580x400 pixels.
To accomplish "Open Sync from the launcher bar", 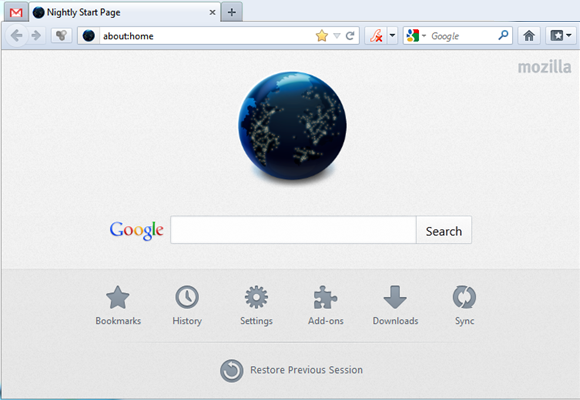I will click(x=465, y=305).
